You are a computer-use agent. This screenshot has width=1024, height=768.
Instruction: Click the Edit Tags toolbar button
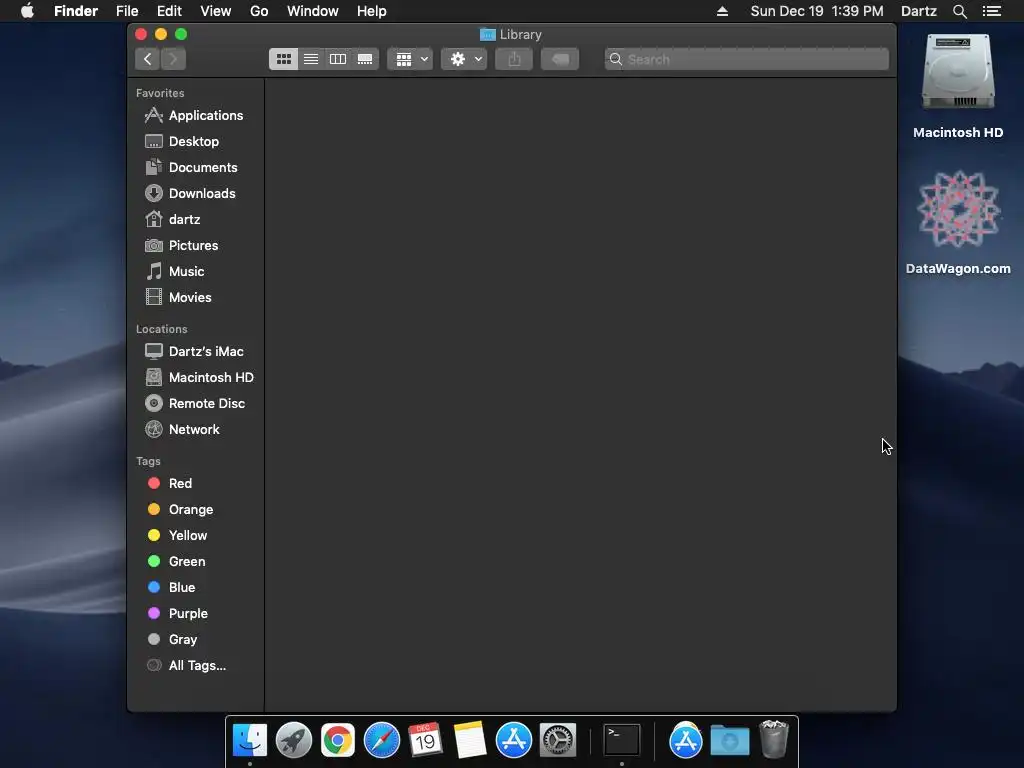(x=560, y=59)
